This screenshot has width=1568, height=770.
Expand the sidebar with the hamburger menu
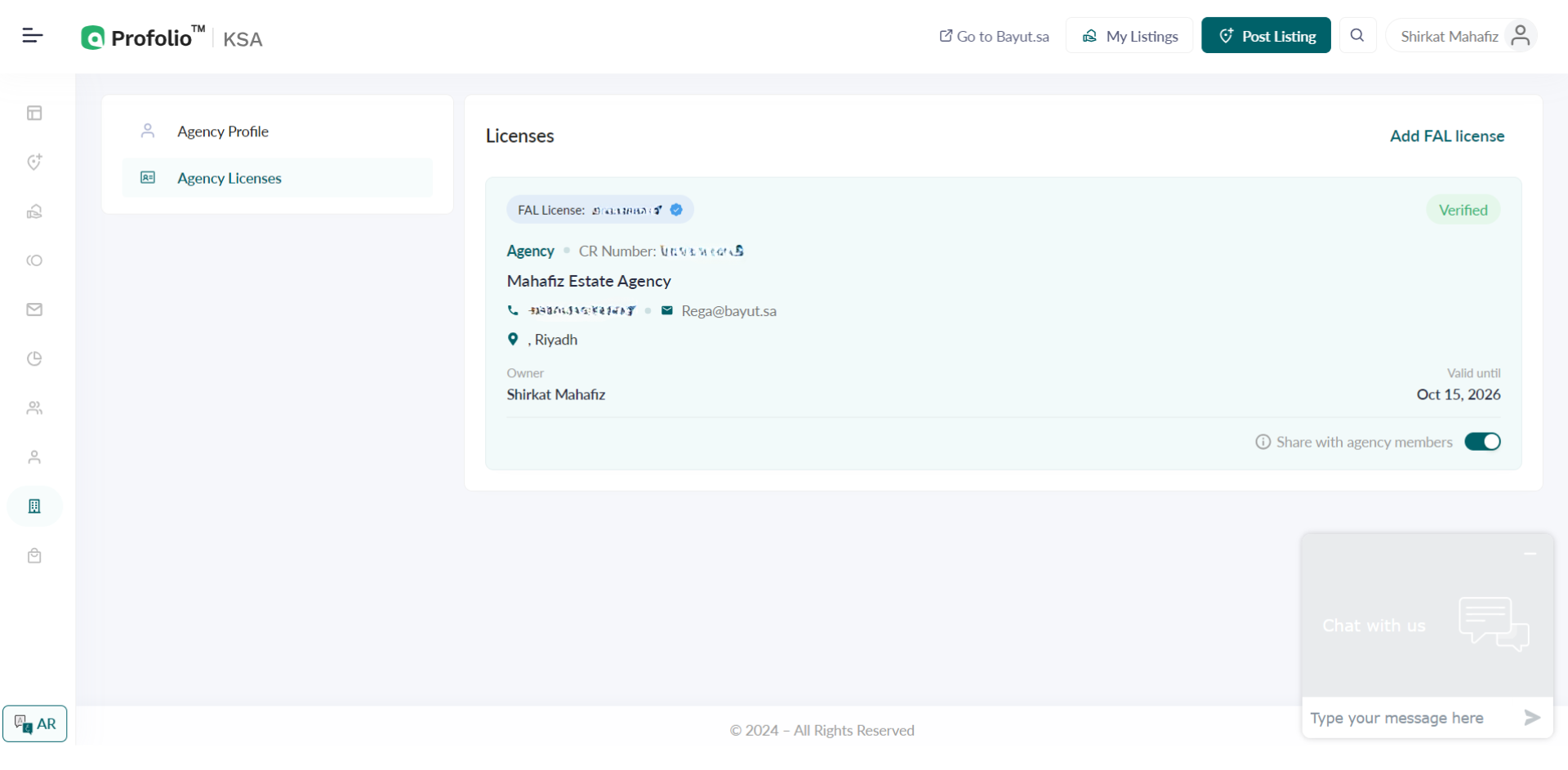[x=32, y=35]
